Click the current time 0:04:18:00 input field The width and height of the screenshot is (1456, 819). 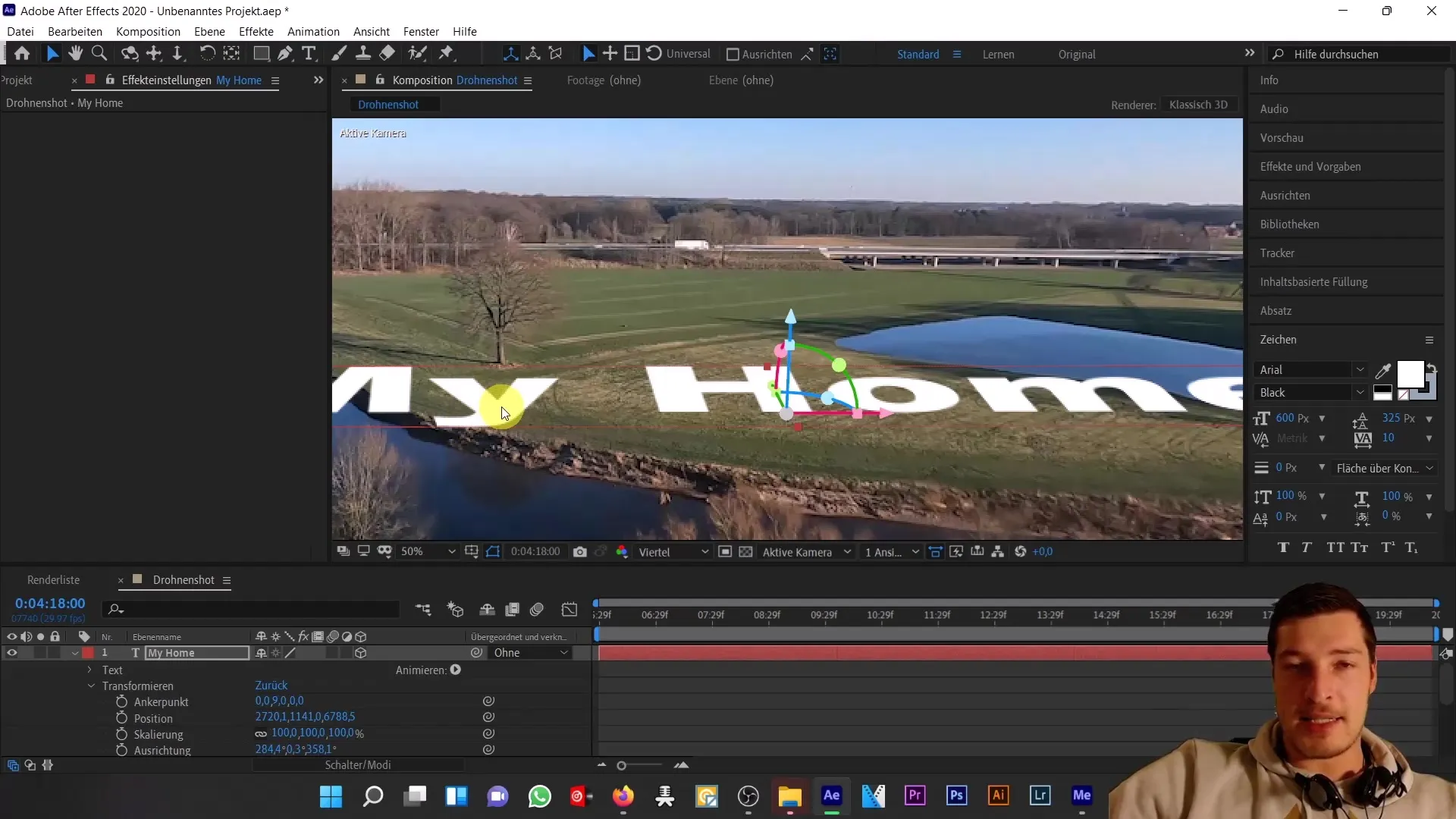50,603
